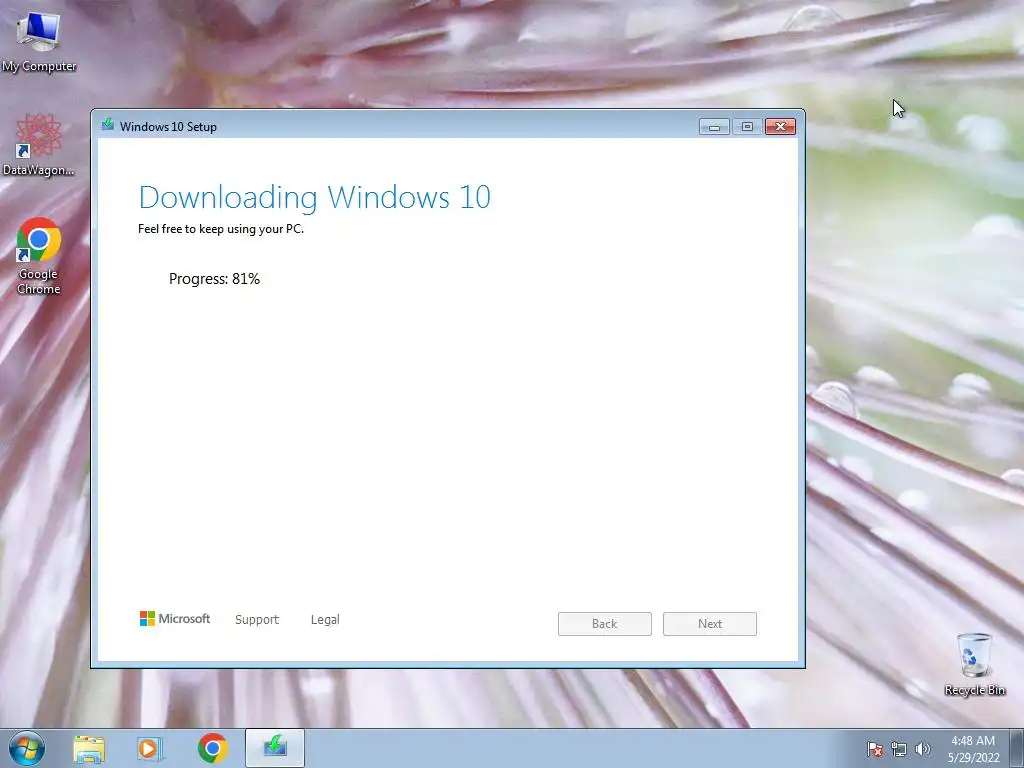Select the DataWagon desktop shortcut
This screenshot has height=768, width=1024.
[x=39, y=145]
